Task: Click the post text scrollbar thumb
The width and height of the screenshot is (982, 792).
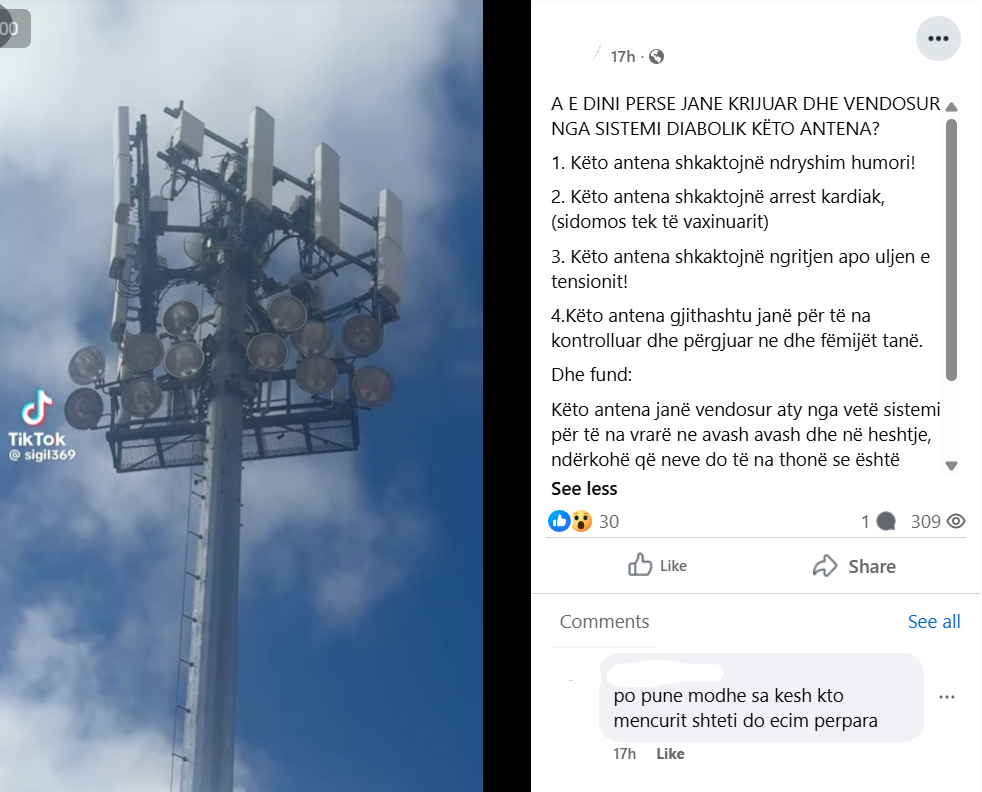Action: (951, 250)
